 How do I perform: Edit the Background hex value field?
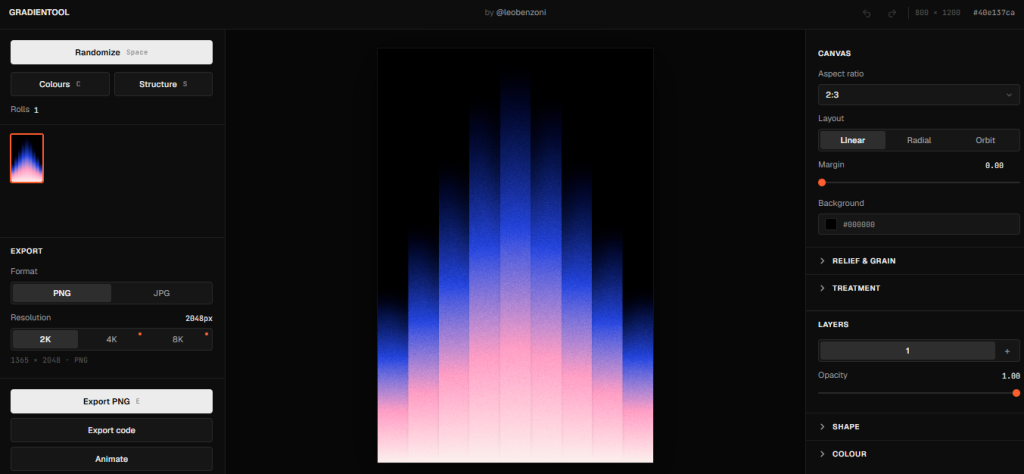(919, 225)
